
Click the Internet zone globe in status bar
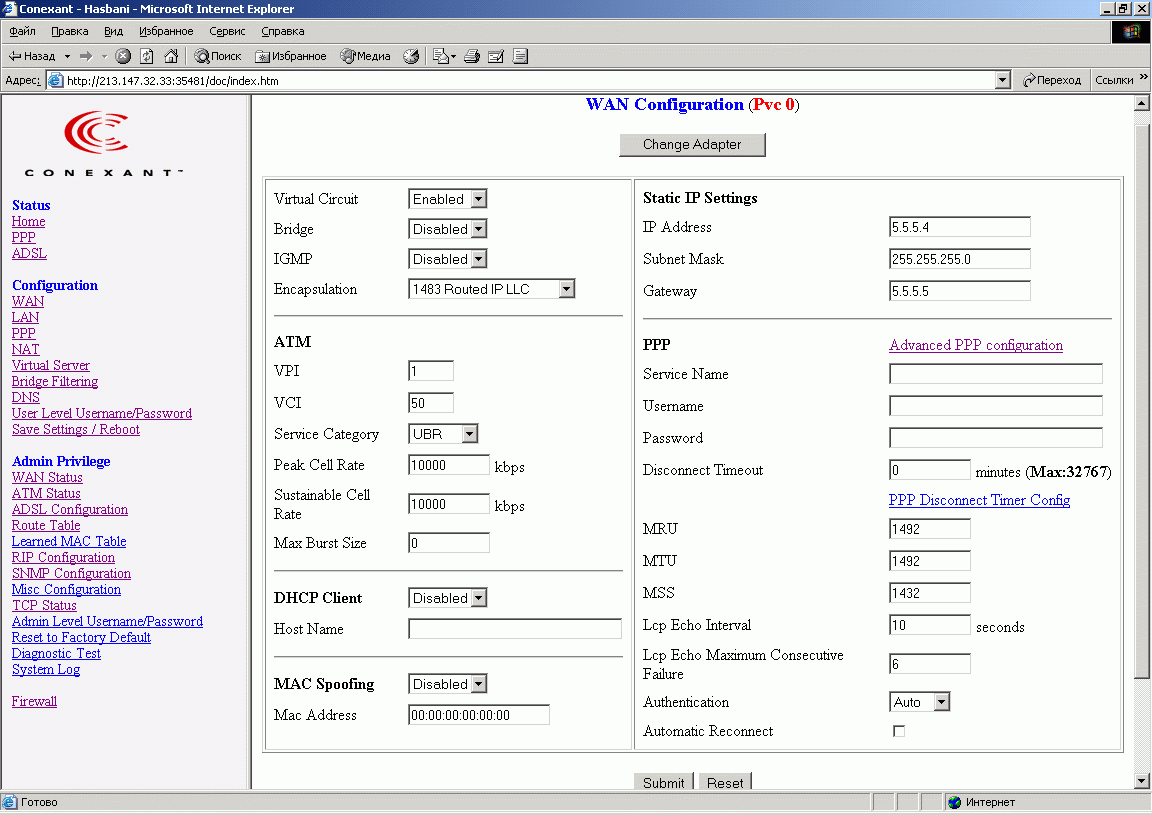pyautogui.click(x=954, y=802)
